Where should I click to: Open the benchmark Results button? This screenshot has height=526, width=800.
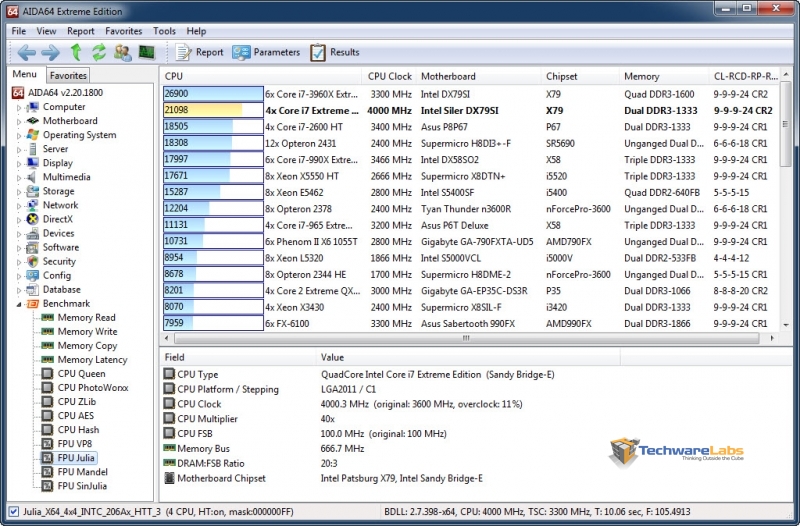[x=335, y=52]
